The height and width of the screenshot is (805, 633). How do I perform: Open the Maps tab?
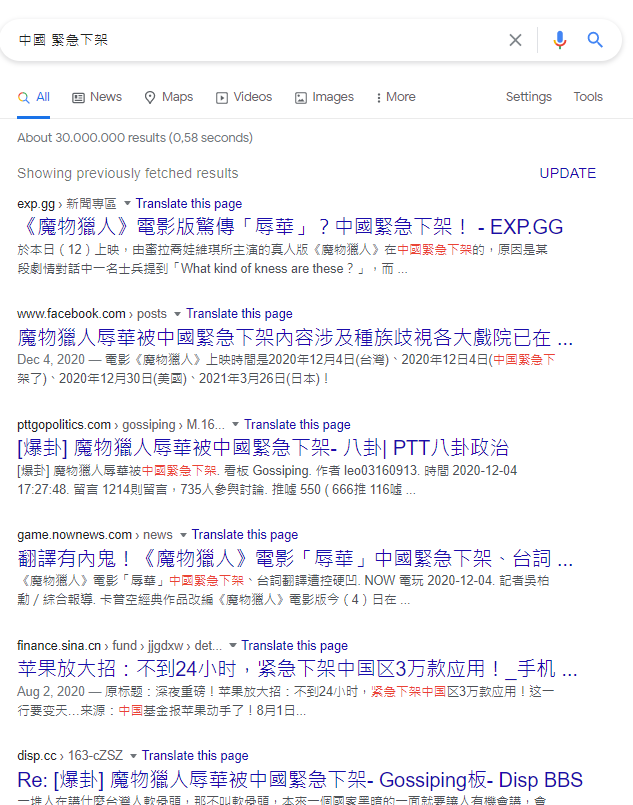169,97
